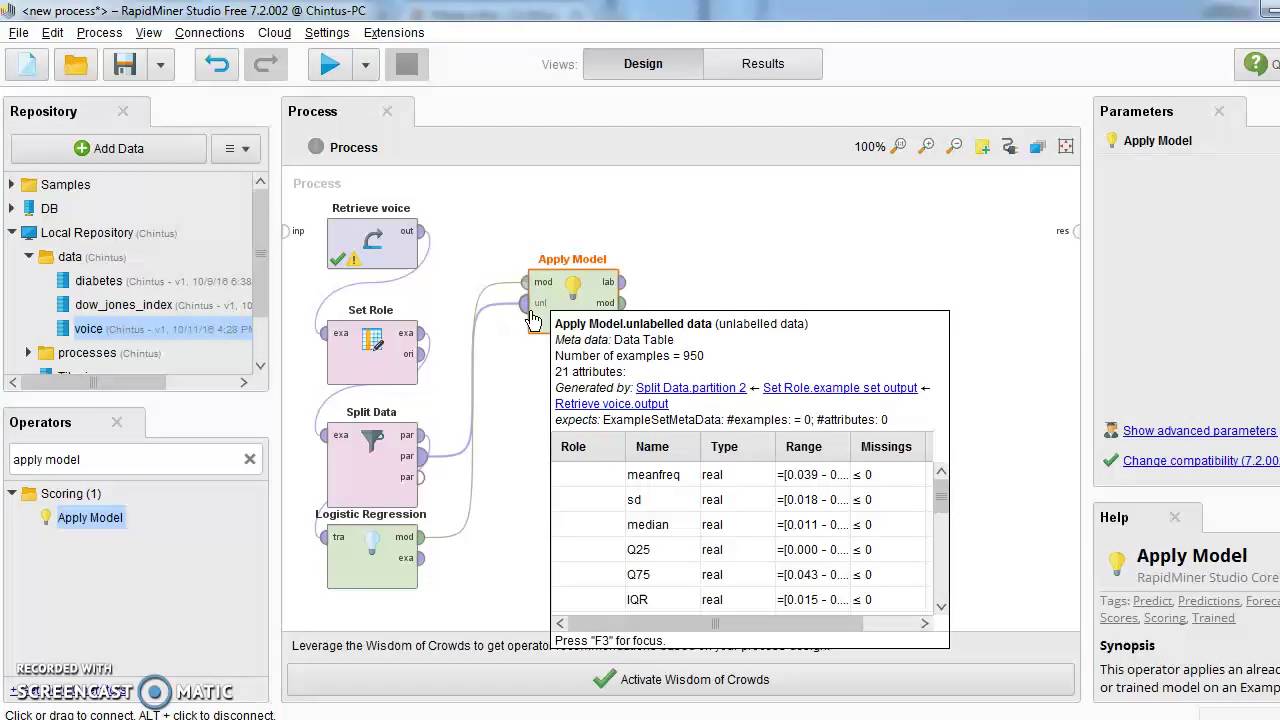Select the Logistic Regression operator
Screen dimensions: 1280x720
372,556
